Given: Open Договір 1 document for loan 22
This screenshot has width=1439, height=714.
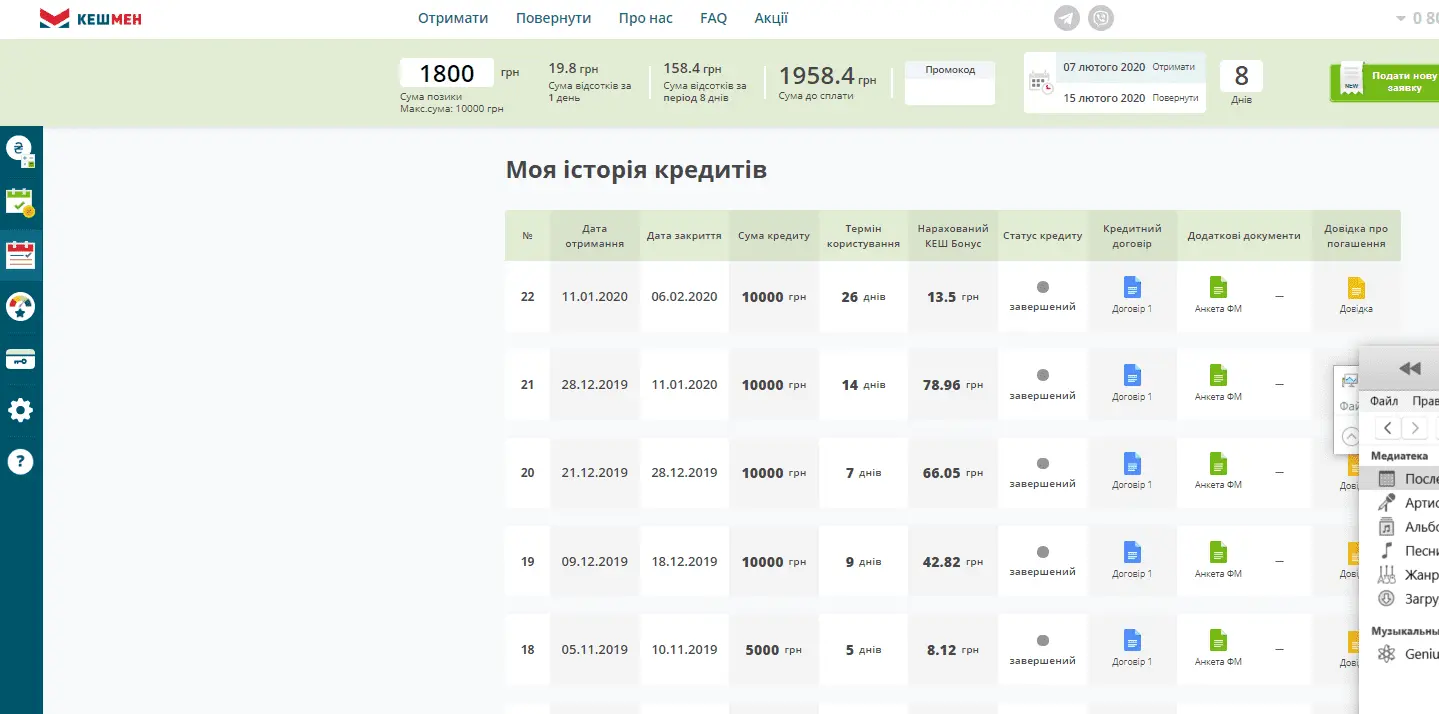Looking at the screenshot, I should pos(1132,294).
